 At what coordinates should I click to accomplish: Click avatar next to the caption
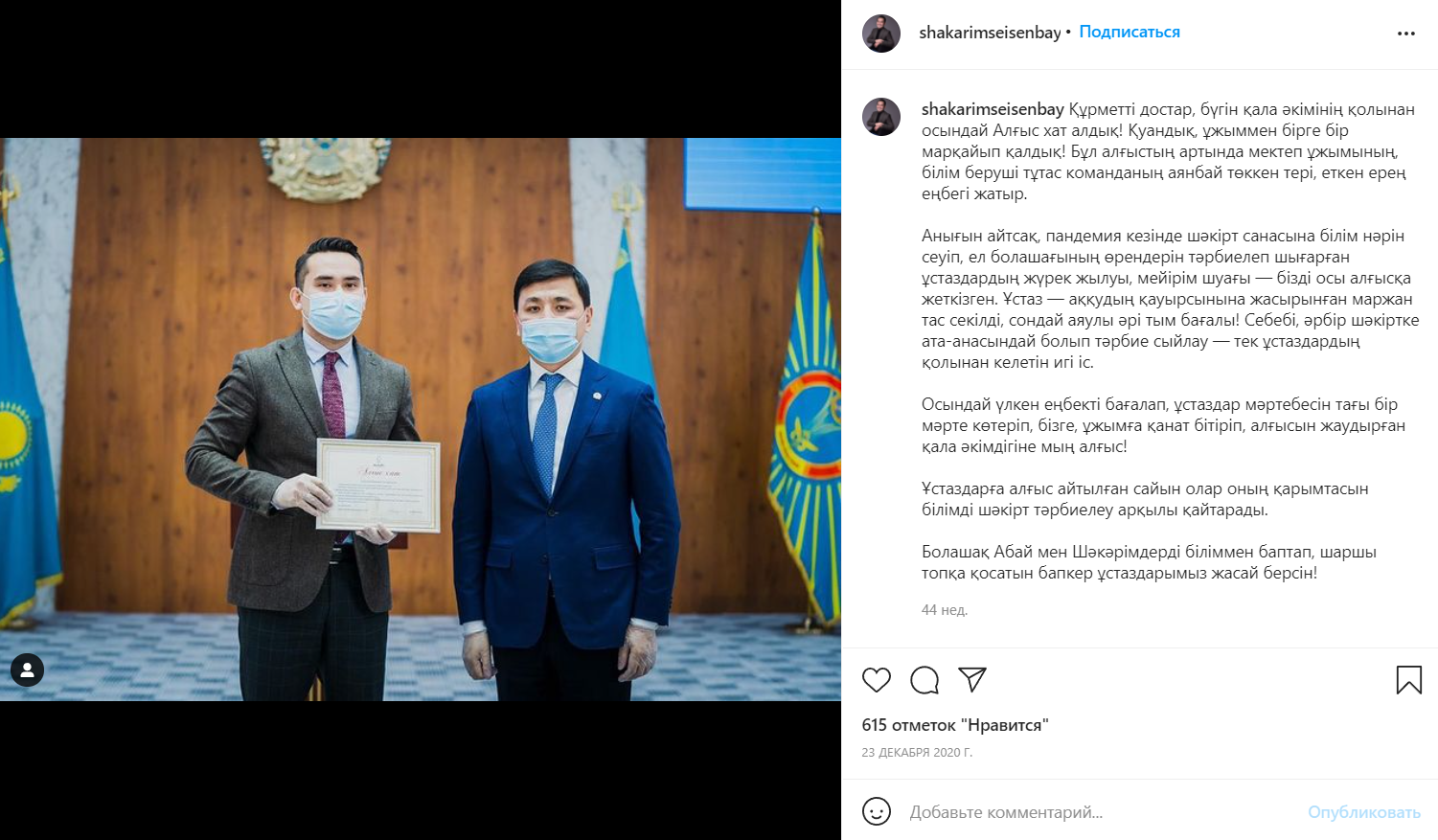coord(881,117)
